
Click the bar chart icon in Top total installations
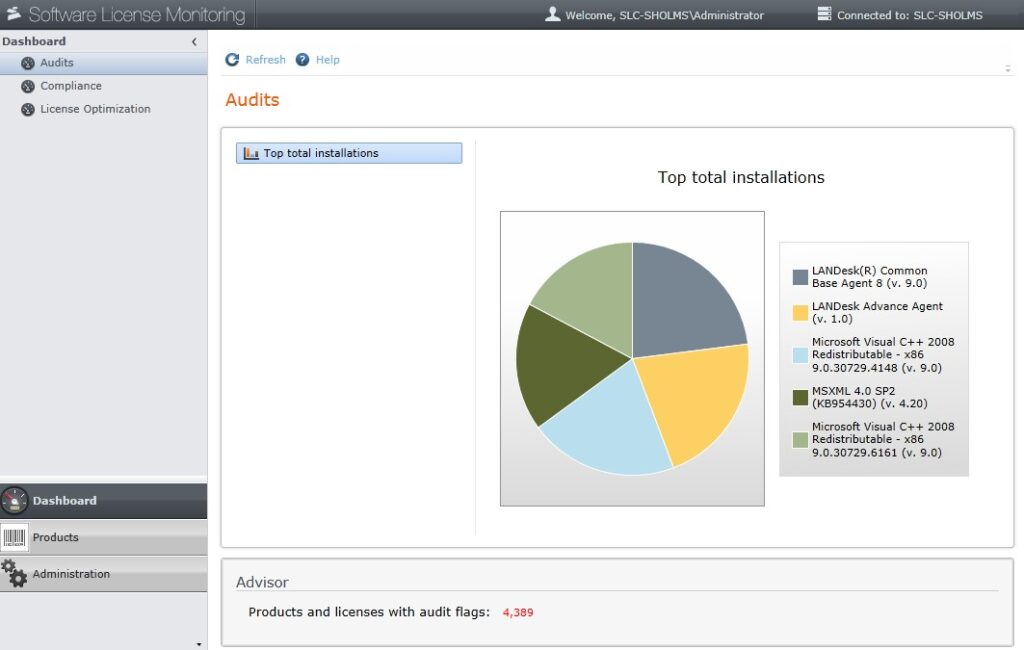251,154
